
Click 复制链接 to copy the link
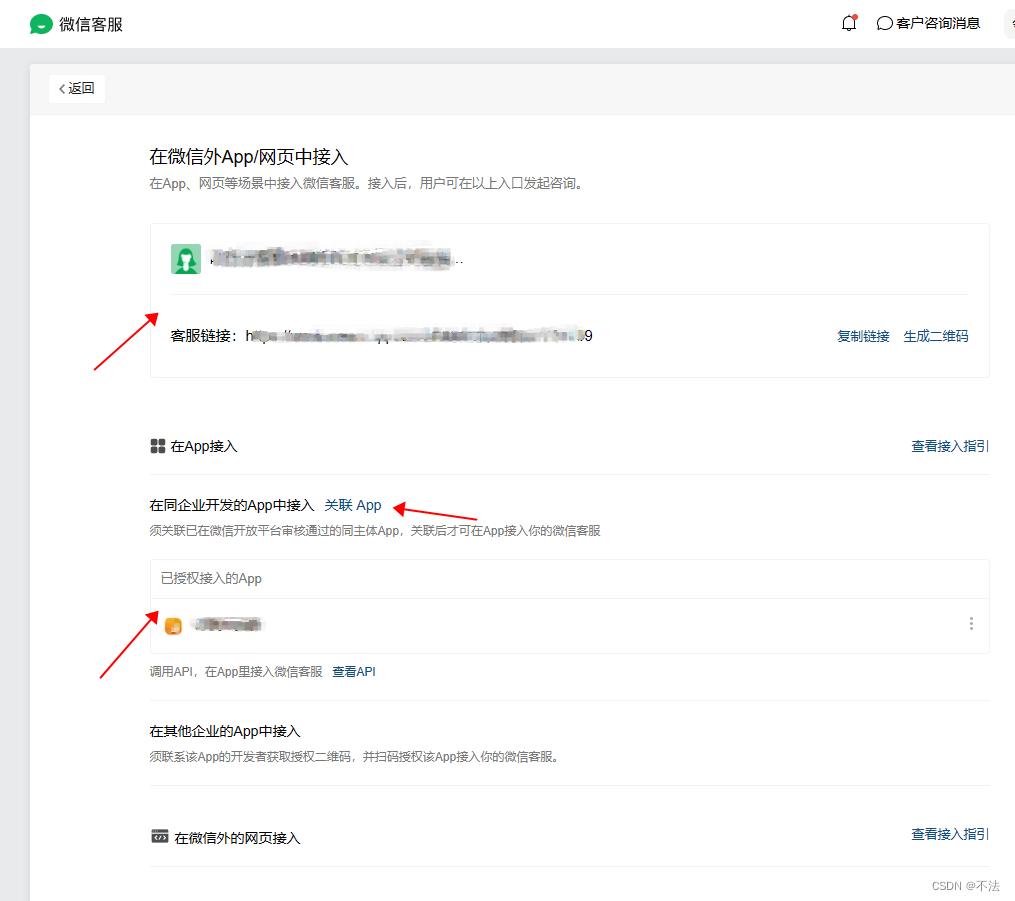point(863,337)
